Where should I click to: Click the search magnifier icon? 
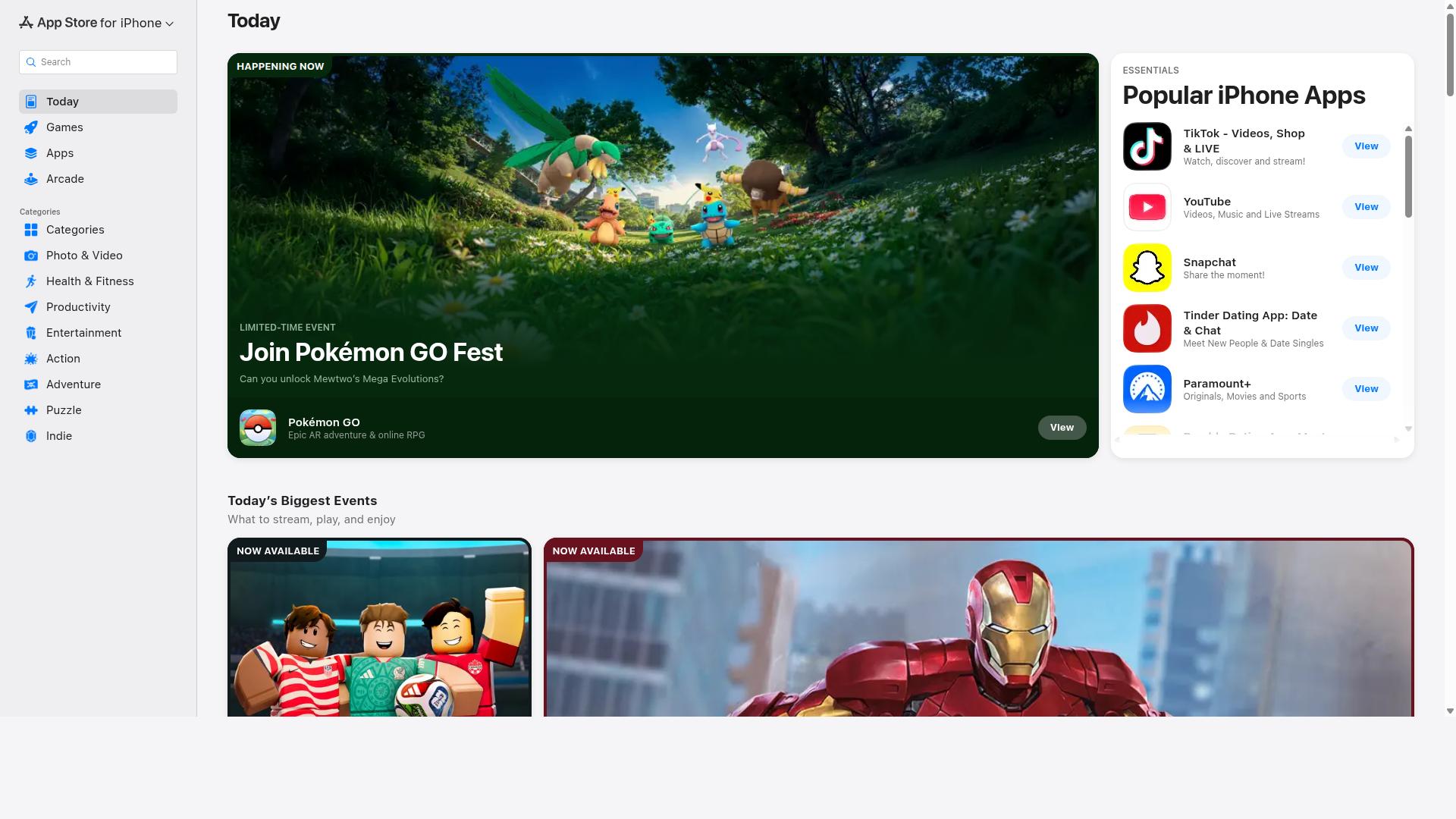(31, 62)
